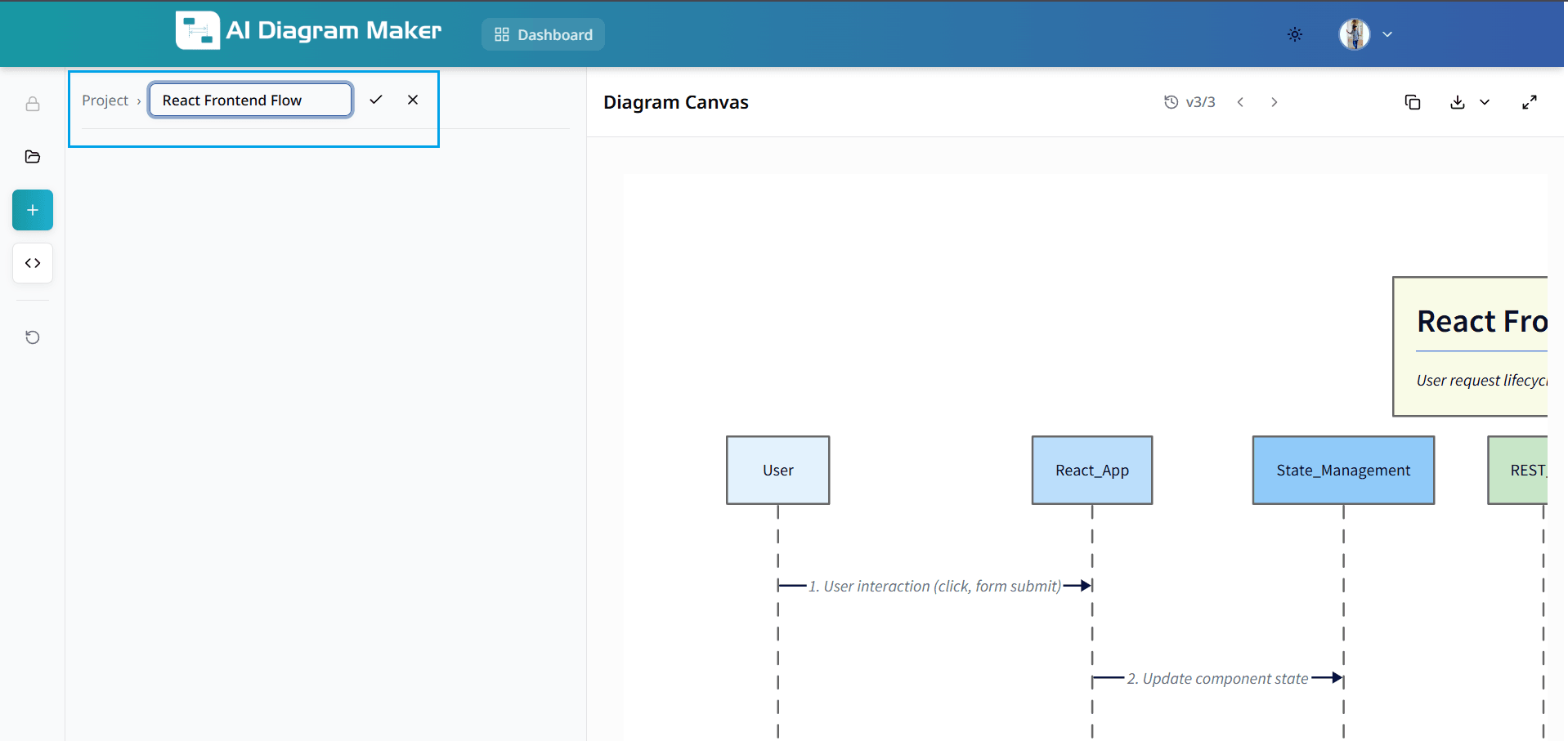Open a project via the folder icon
1568x741 pixels.
tap(32, 156)
